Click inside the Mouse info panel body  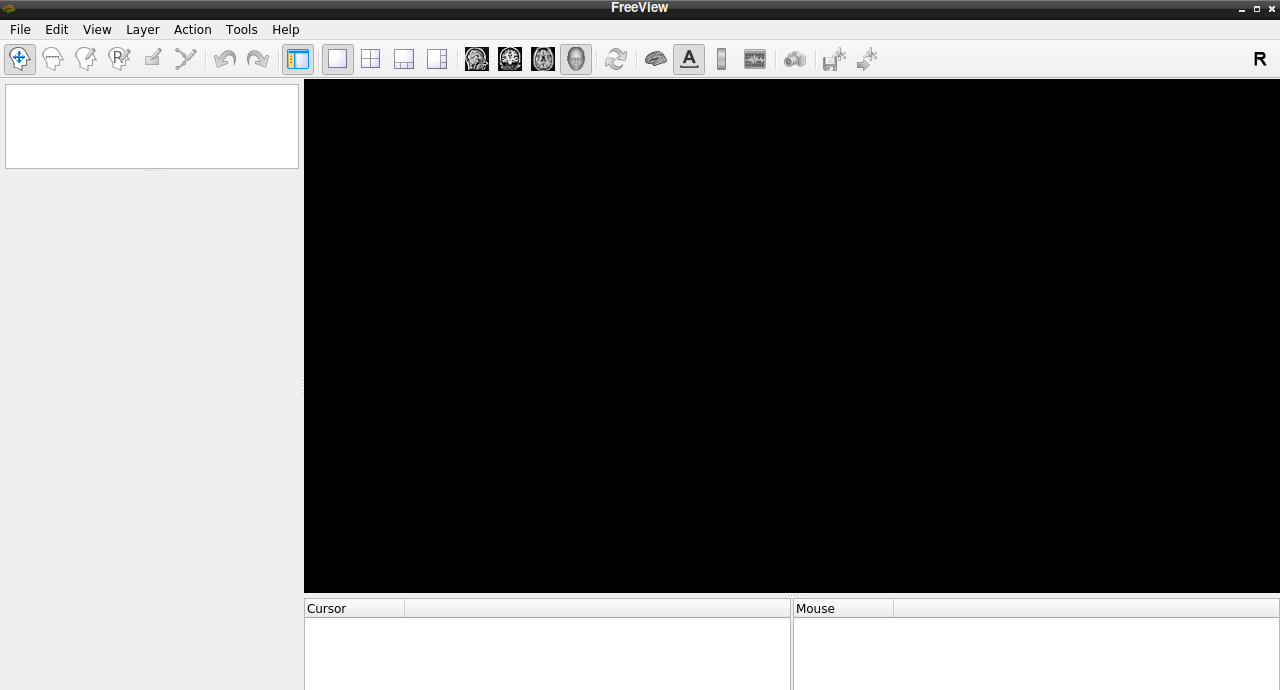[x=1036, y=653]
